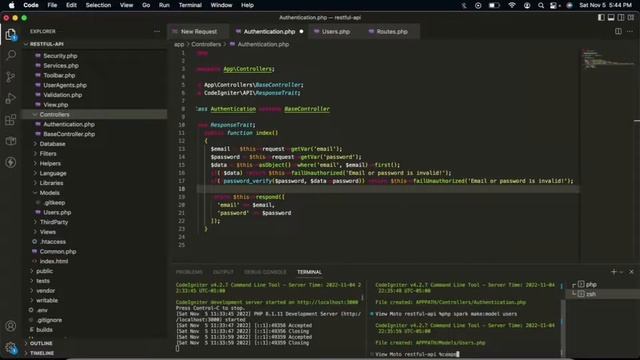This screenshot has height=360, width=640.
Task: Open the Terminal menu in menu bar
Action: click(190, 5)
